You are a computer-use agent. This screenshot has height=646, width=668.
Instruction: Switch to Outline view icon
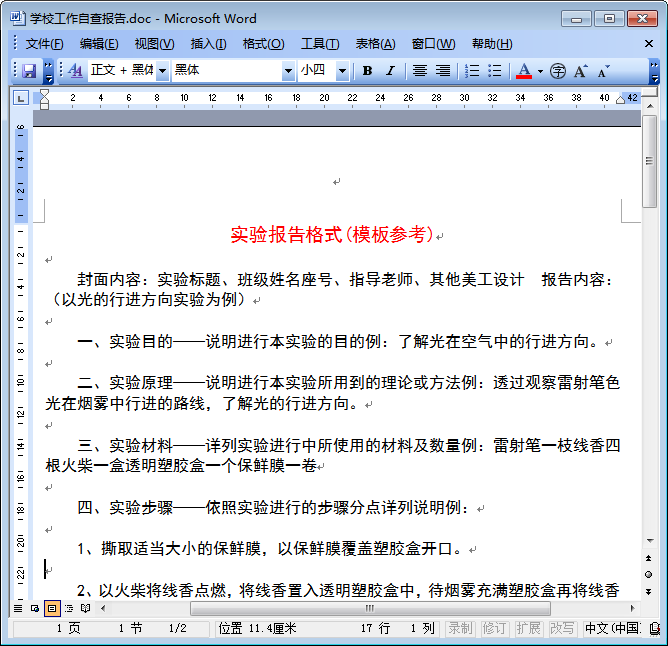tap(69, 609)
